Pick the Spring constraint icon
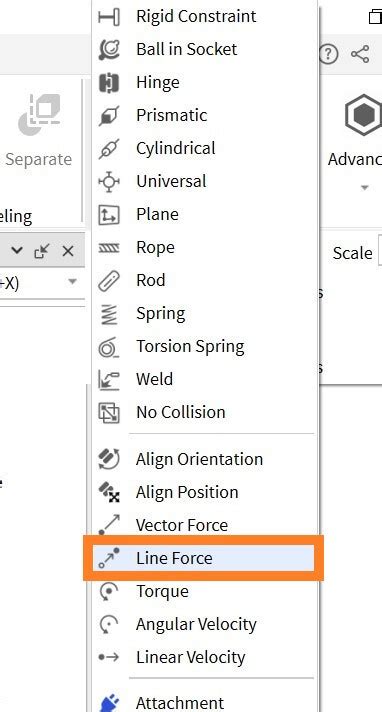The height and width of the screenshot is (712, 382). tap(109, 314)
